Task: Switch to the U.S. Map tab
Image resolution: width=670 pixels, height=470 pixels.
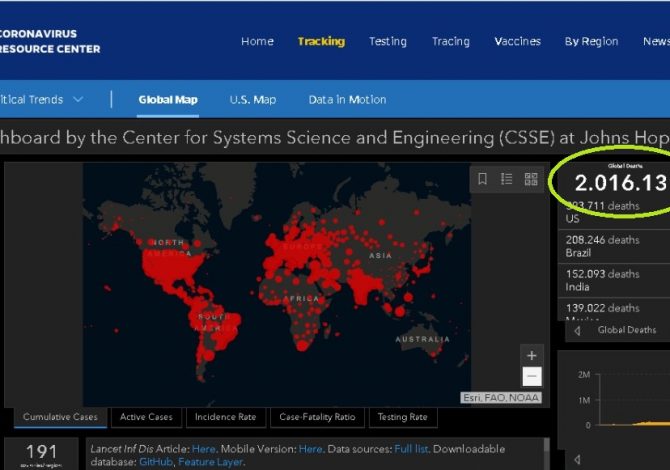Action: tap(253, 100)
